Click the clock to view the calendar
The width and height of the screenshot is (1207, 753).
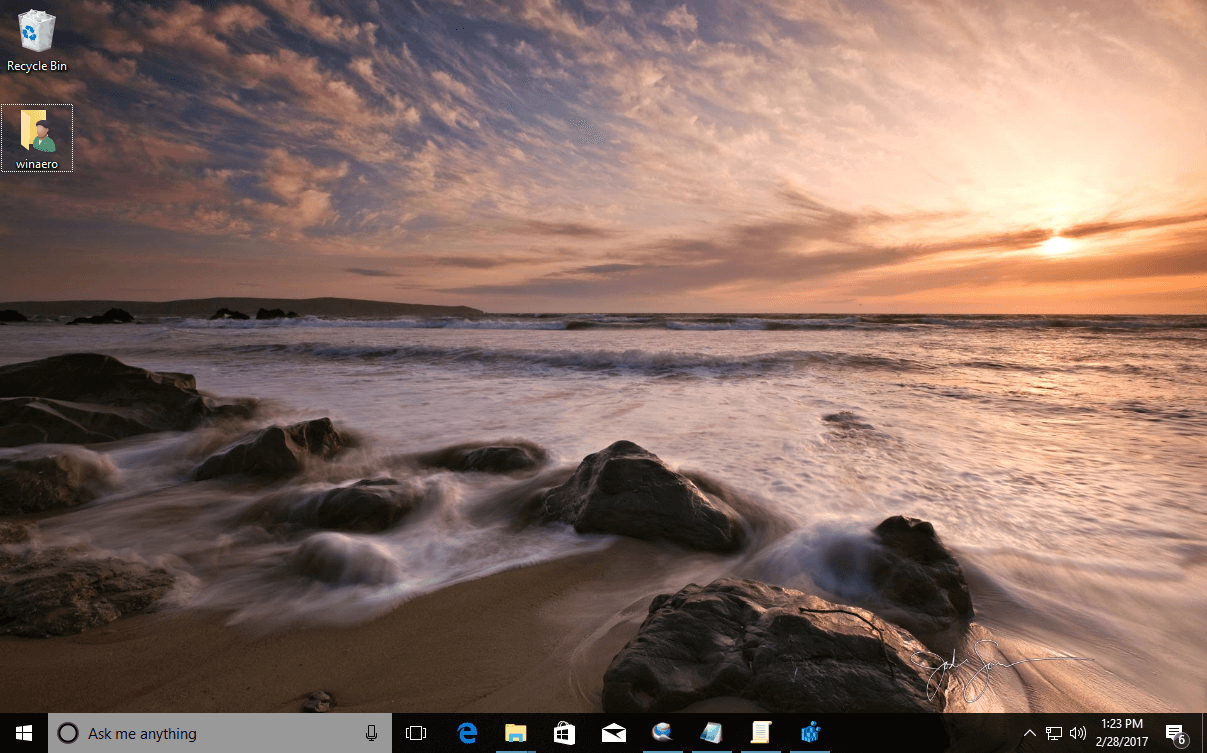click(x=1120, y=731)
